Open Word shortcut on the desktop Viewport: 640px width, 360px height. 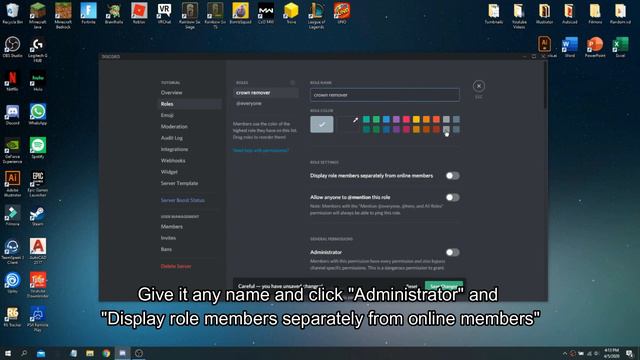tap(570, 47)
